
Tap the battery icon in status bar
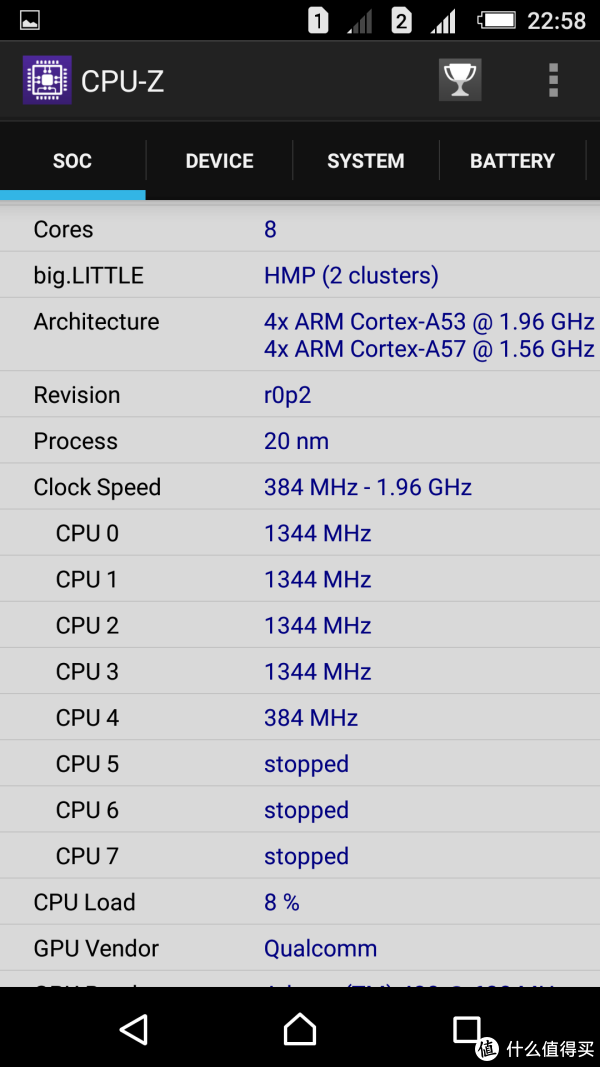click(497, 20)
